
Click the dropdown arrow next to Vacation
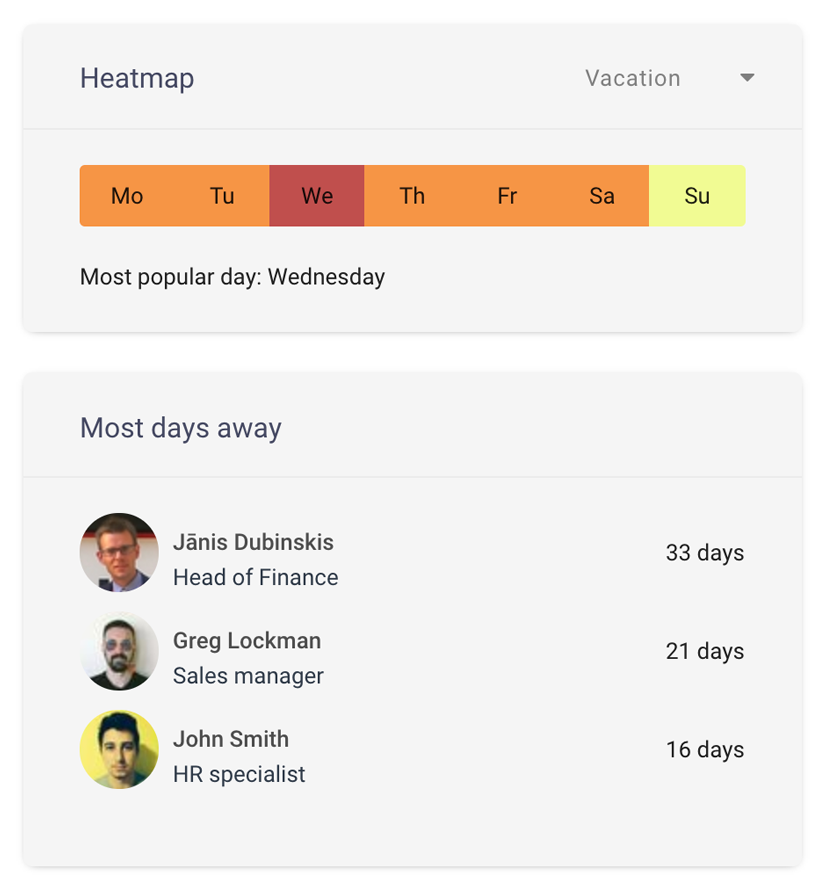[747, 77]
